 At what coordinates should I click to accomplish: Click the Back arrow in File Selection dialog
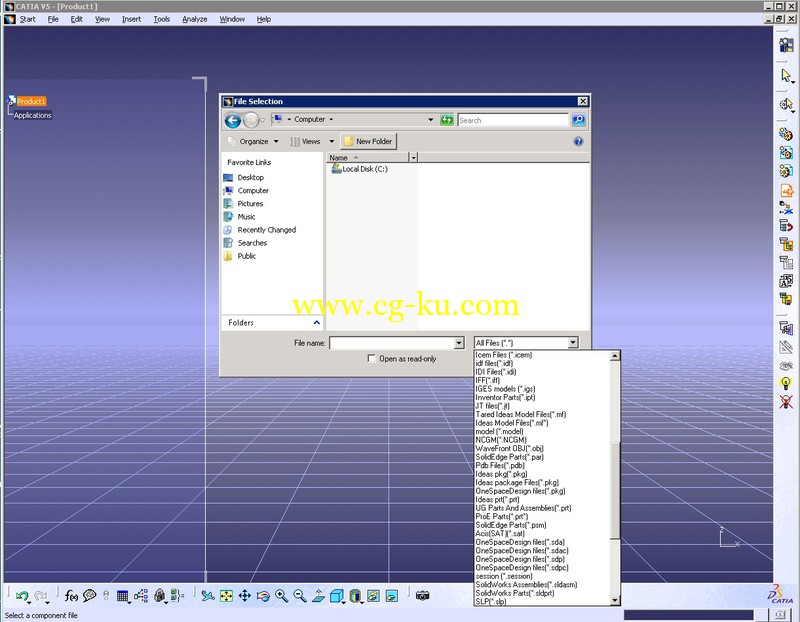click(233, 120)
